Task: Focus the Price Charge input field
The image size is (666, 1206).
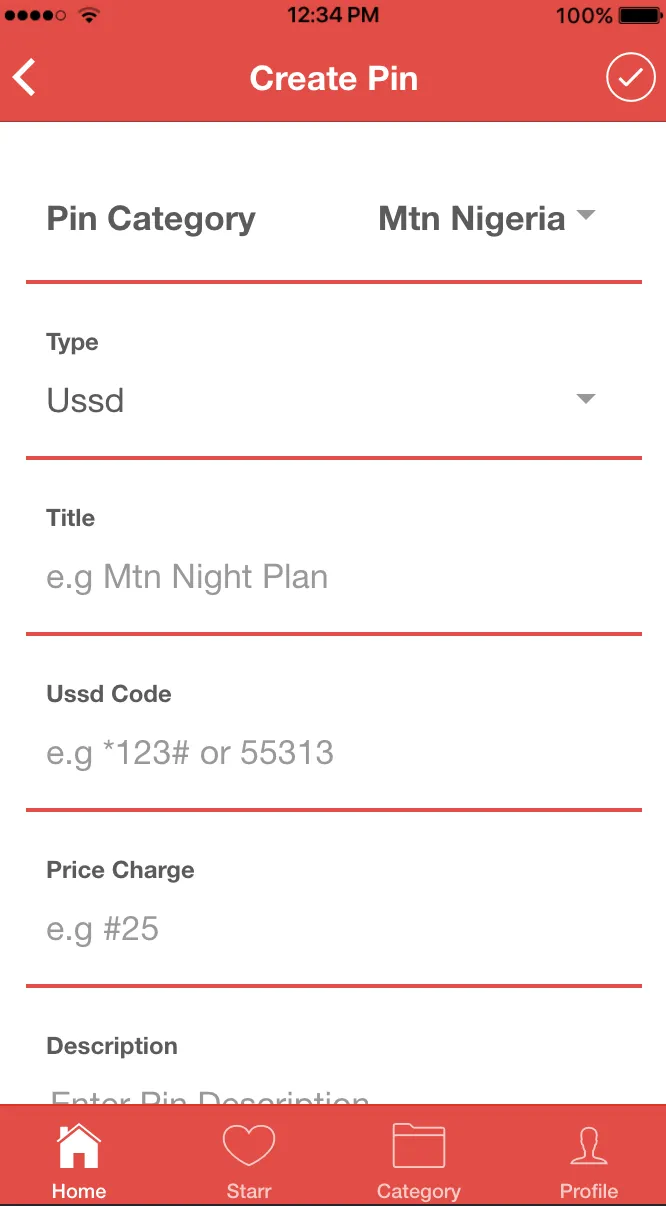Action: point(333,929)
